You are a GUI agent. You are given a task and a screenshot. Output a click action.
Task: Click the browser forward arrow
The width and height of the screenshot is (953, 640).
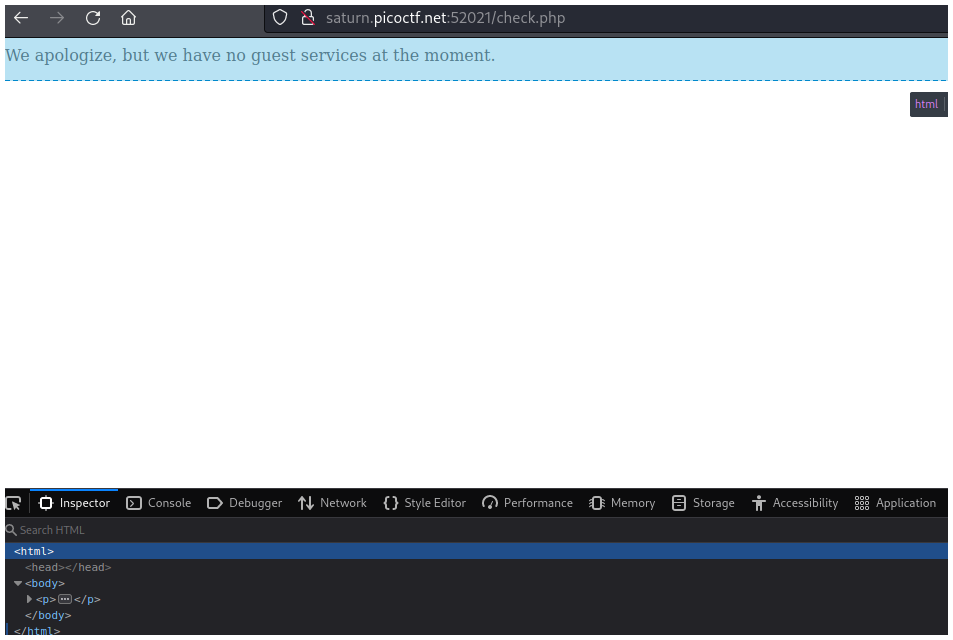point(57,18)
